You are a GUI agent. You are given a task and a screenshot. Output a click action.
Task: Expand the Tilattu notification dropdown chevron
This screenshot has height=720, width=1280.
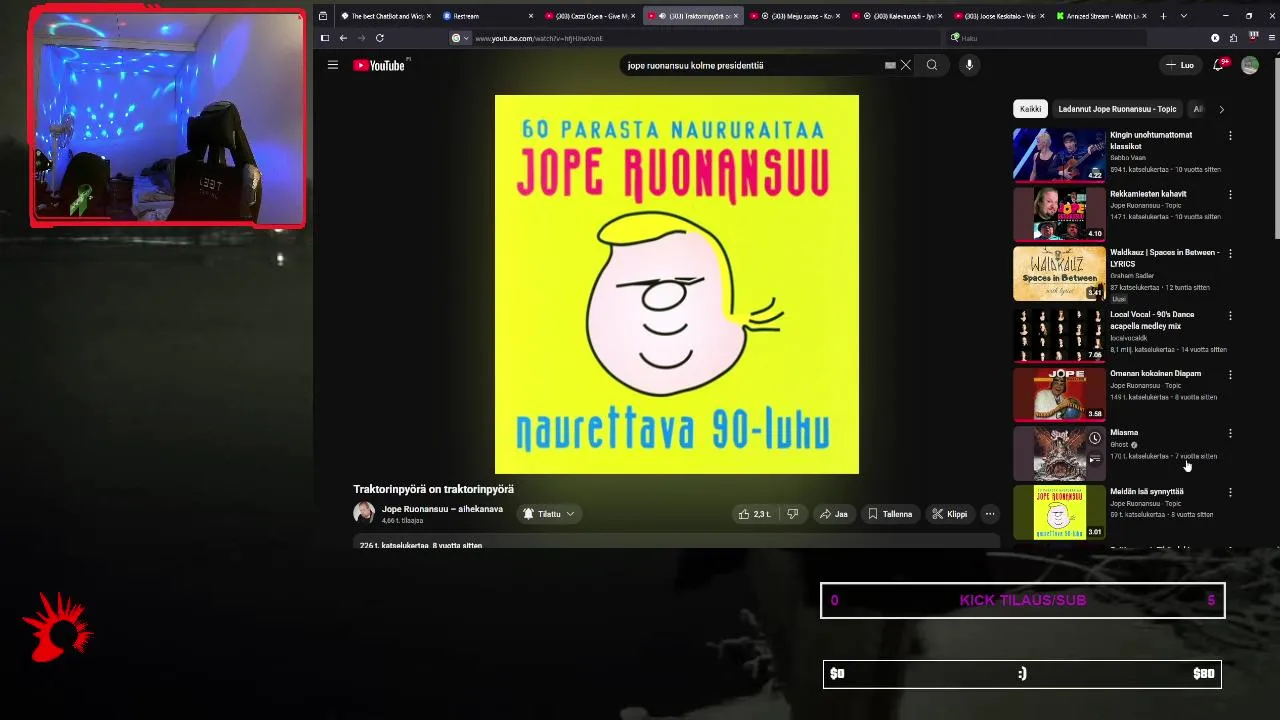(570, 514)
